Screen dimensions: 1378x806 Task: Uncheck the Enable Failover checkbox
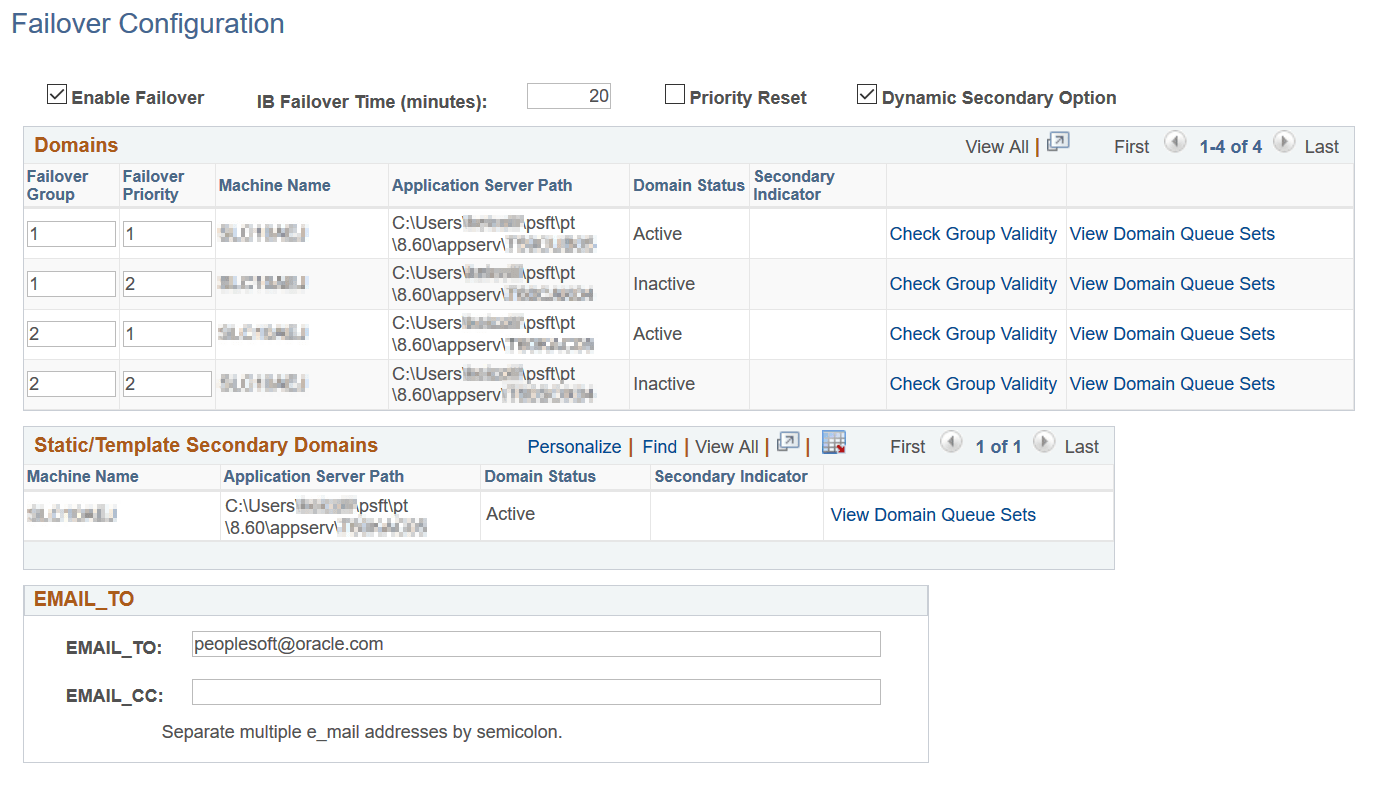click(57, 94)
